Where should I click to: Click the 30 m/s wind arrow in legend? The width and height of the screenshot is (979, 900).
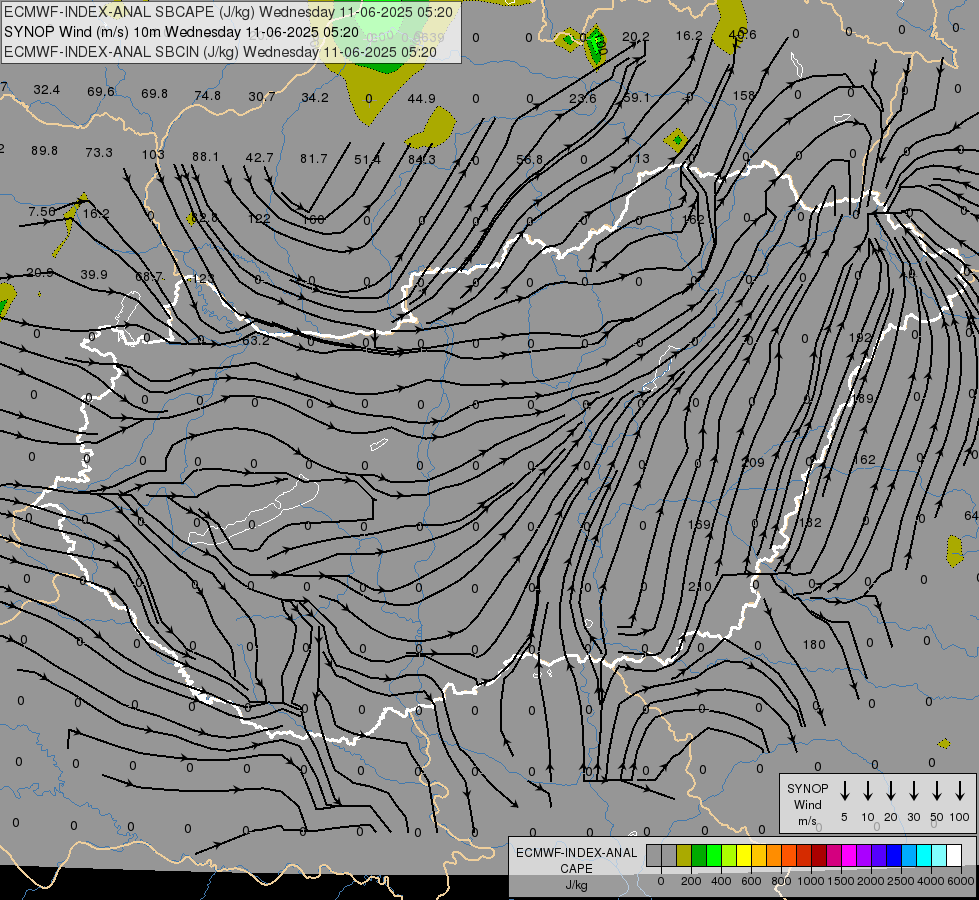click(913, 791)
